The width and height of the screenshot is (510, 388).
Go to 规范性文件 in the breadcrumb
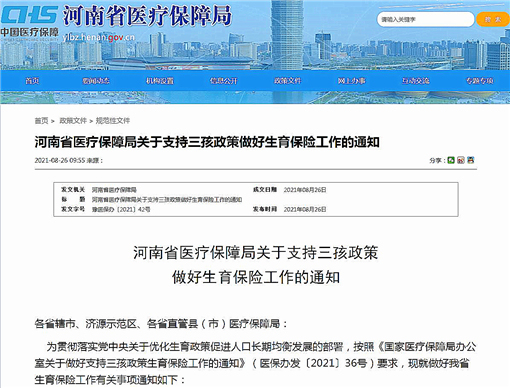[113, 121]
